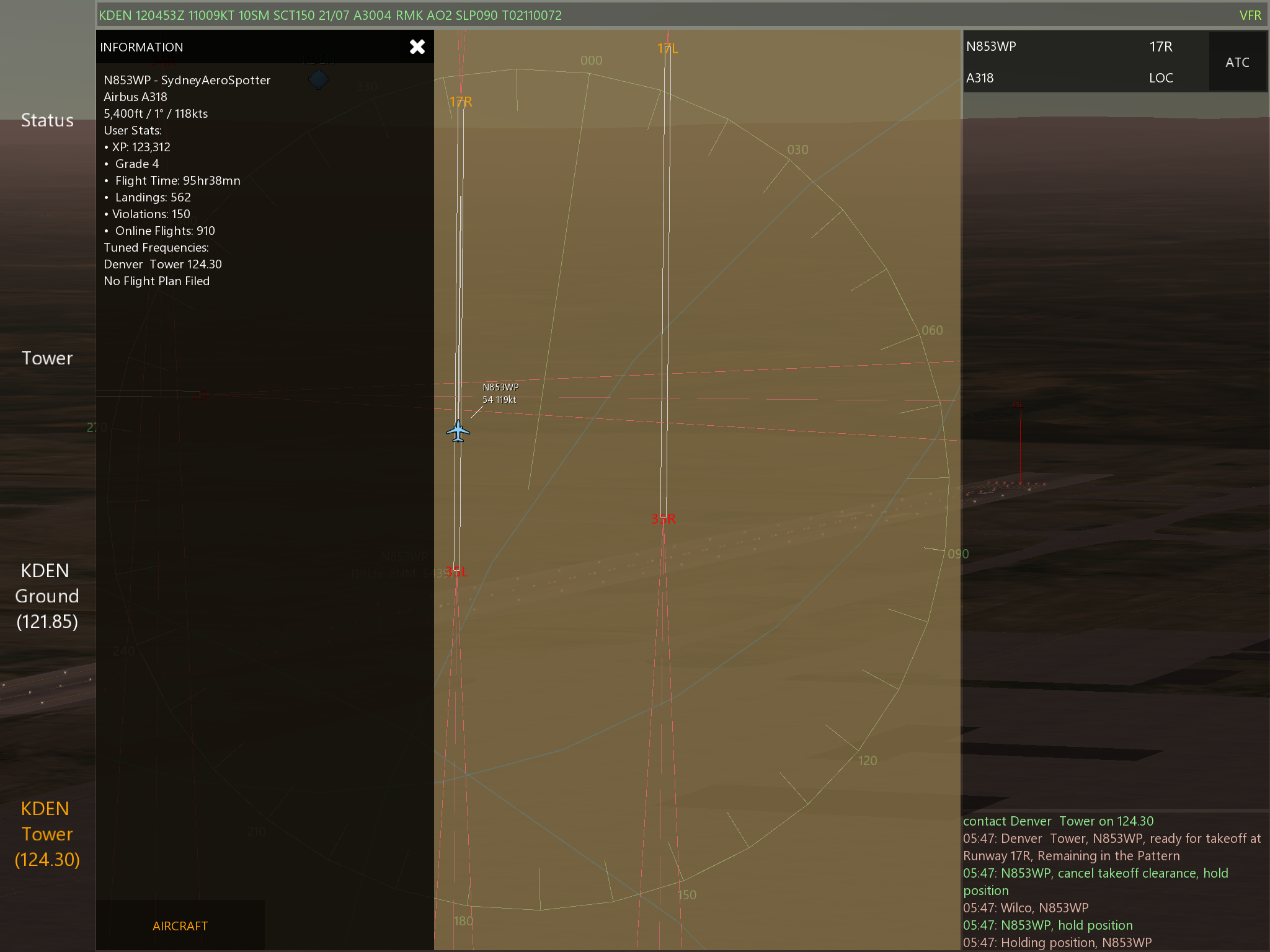Click the 35L runway end marker
This screenshot has height=952, width=1270.
(x=456, y=571)
